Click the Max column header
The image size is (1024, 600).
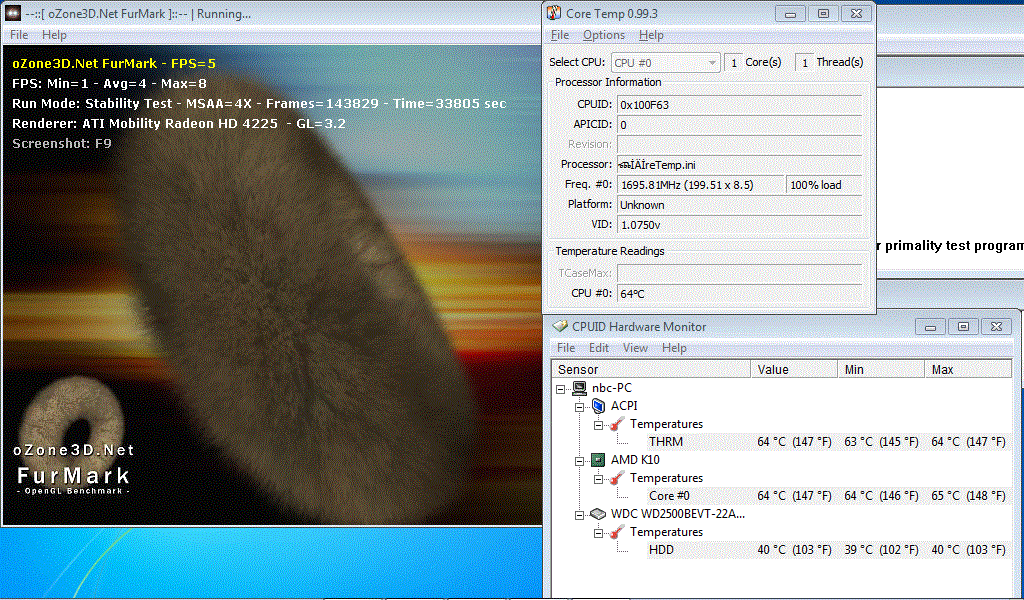pos(968,370)
